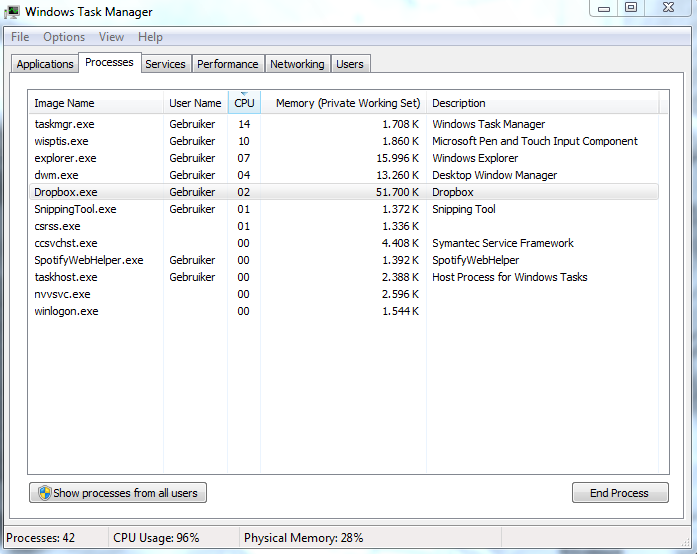Click the Physical Memory: 28% status entry
697x554 pixels.
pyautogui.click(x=304, y=538)
